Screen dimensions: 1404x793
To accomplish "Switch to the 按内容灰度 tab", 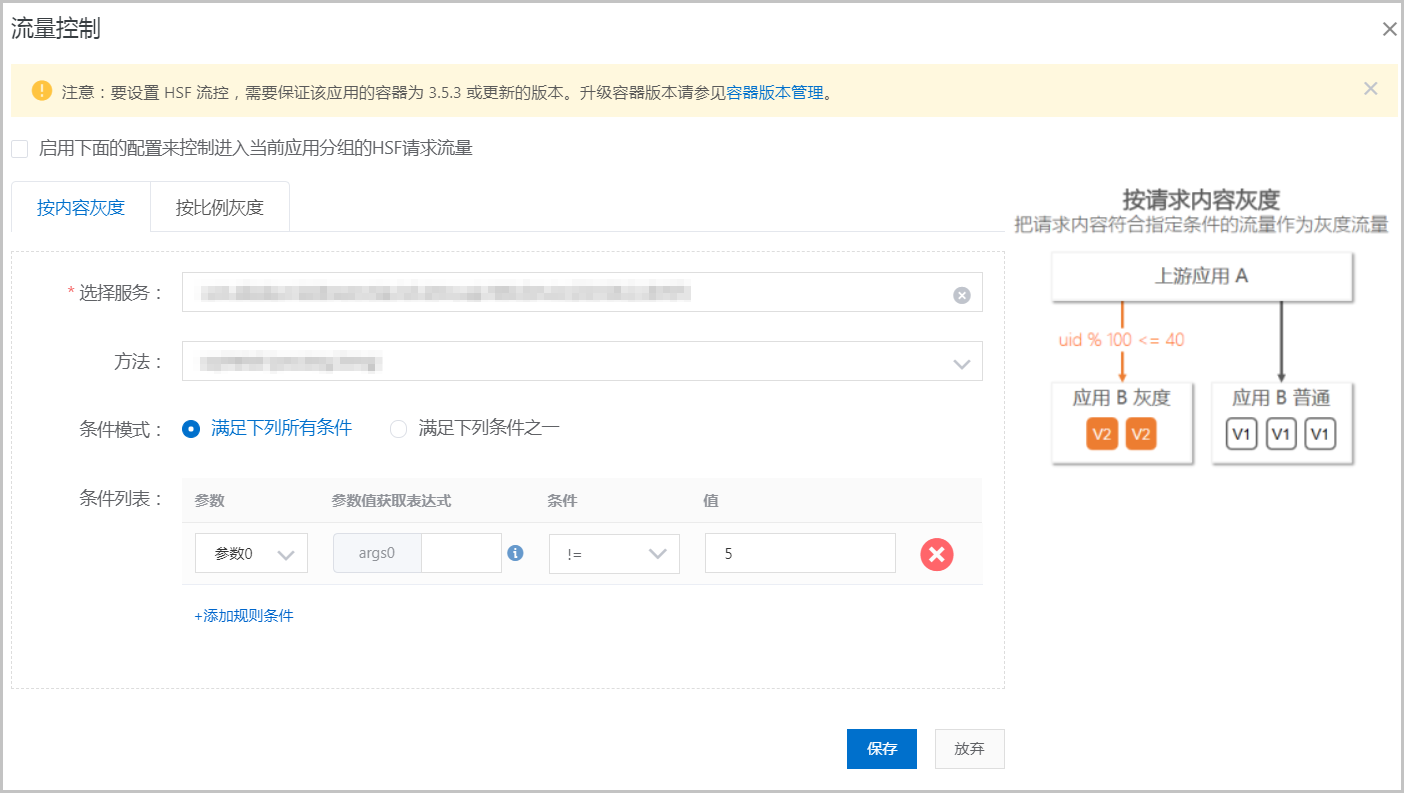I will 81,208.
